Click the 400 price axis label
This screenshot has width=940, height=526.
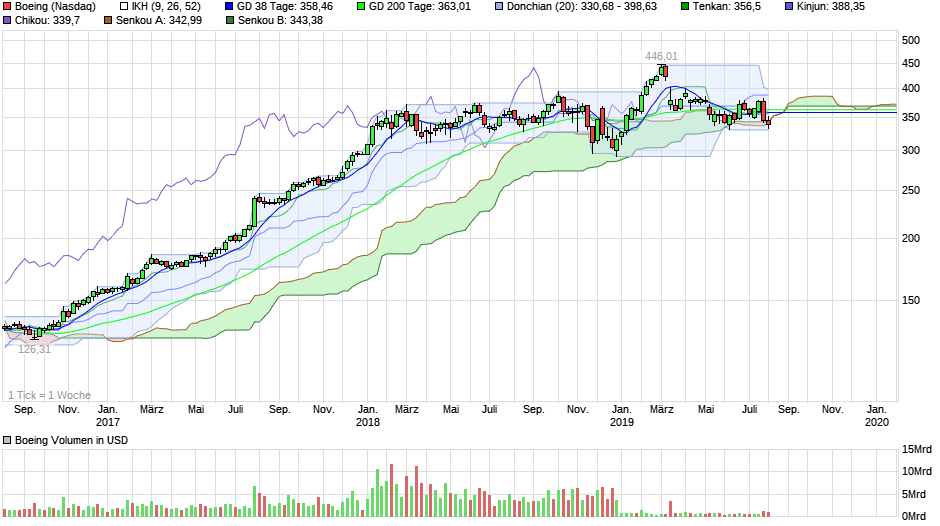911,89
